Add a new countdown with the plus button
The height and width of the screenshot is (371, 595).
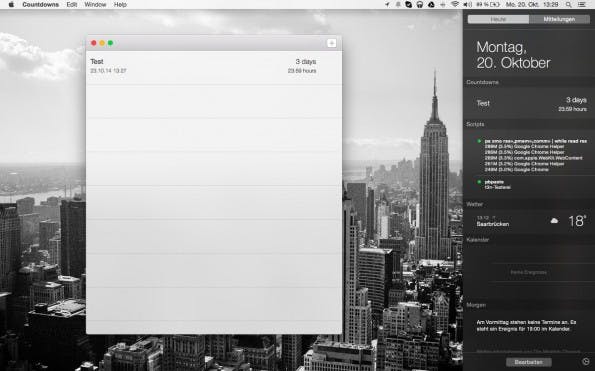point(331,43)
